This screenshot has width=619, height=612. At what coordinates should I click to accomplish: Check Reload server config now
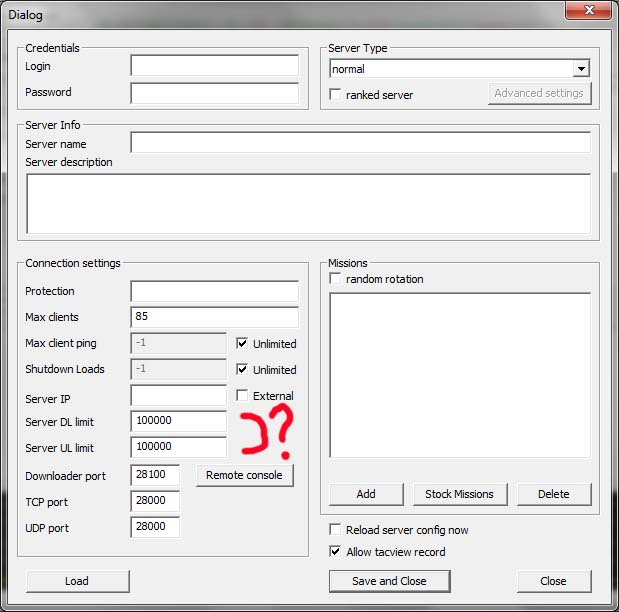(x=335, y=529)
